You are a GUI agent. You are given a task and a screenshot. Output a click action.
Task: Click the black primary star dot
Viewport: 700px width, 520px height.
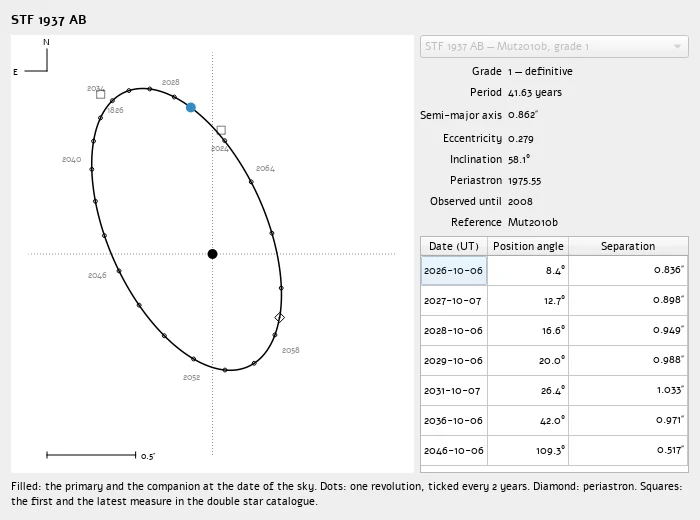212,254
